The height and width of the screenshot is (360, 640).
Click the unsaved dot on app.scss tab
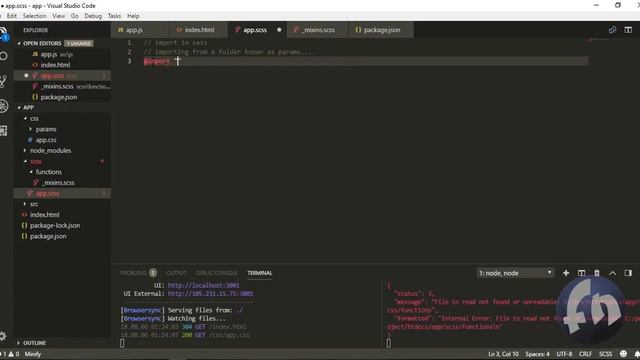pyautogui.click(x=279, y=30)
